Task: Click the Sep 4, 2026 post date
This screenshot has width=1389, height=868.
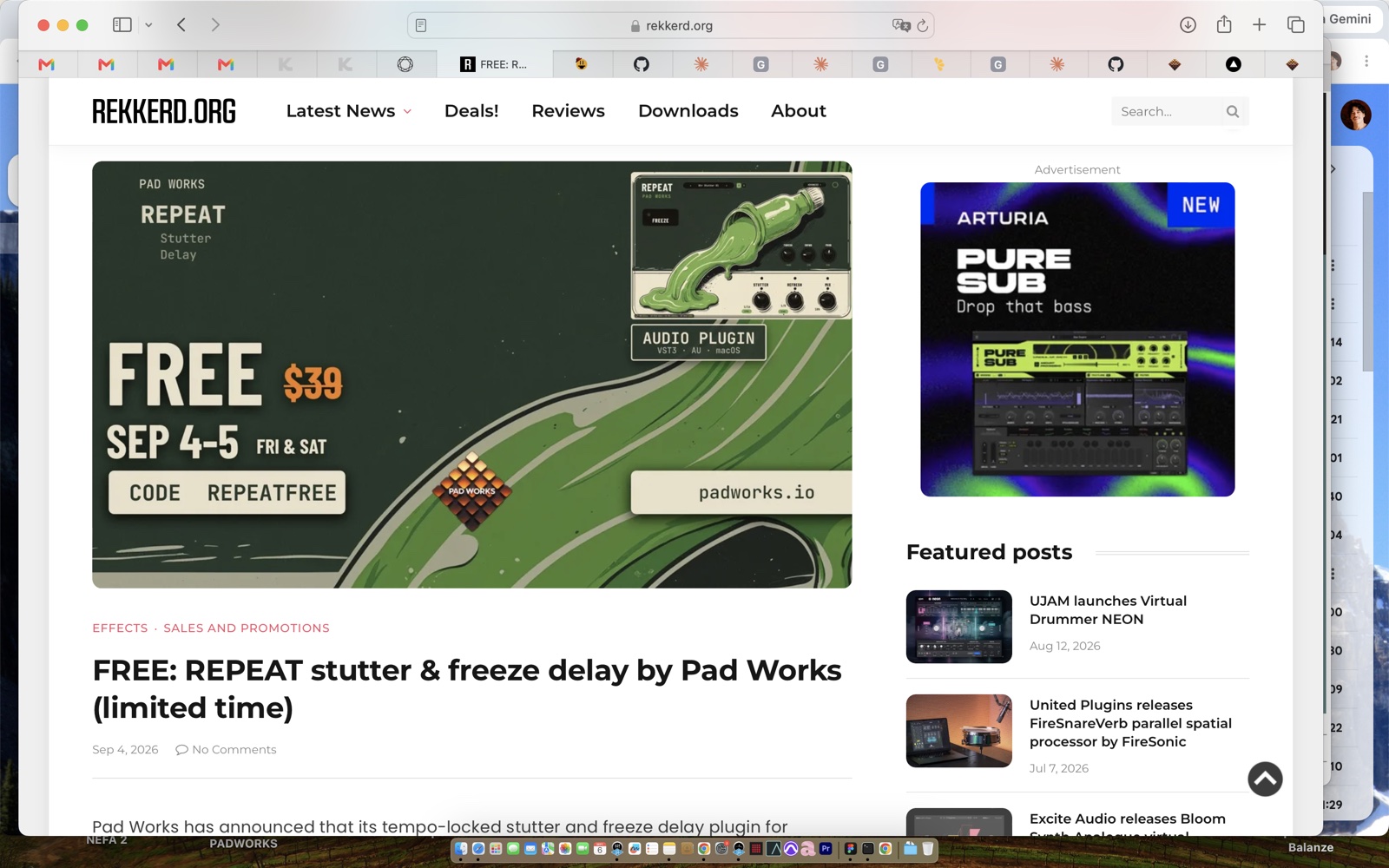Action: (125, 749)
